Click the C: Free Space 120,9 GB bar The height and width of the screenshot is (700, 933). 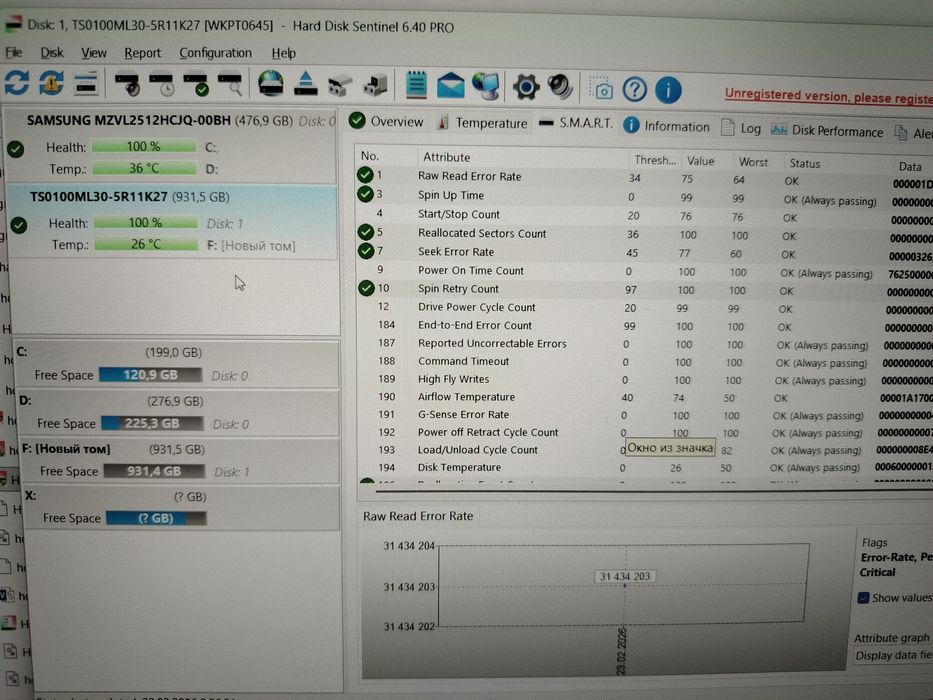[x=150, y=374]
